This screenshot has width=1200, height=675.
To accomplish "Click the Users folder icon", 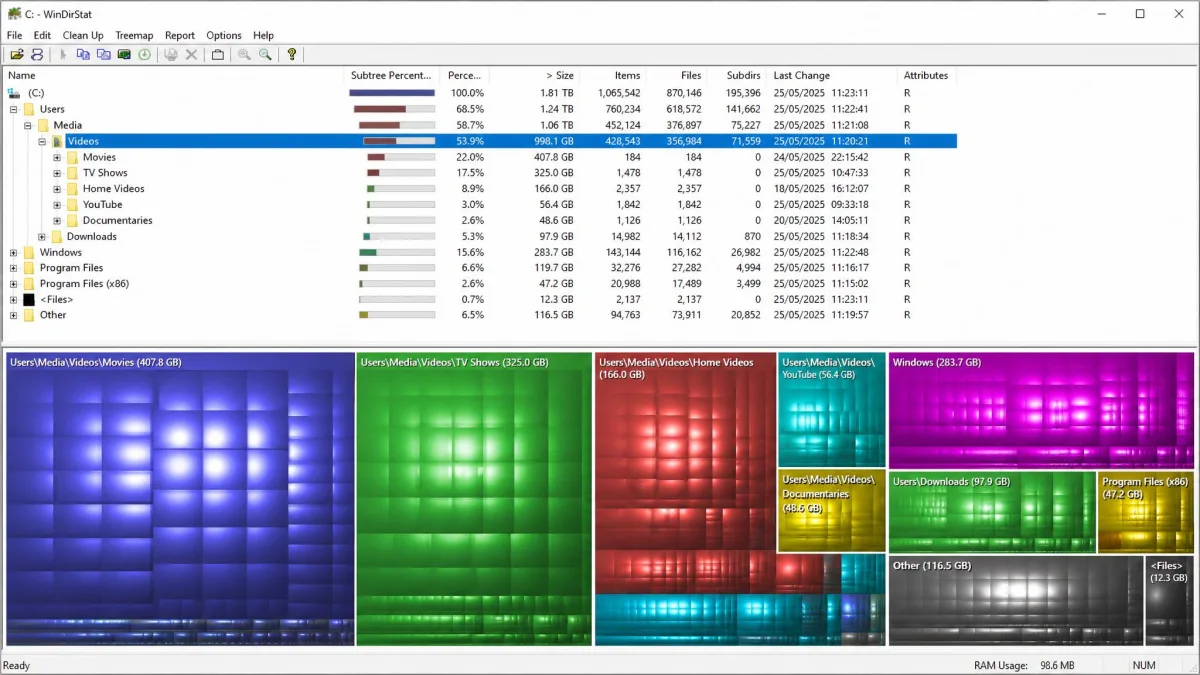I will 29,109.
